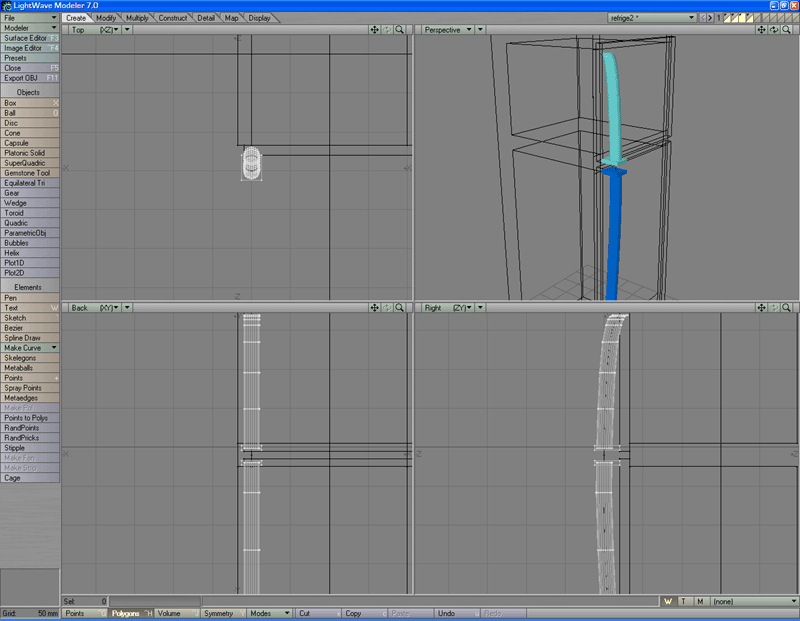Click the rotate icon in Right viewport
The width and height of the screenshot is (800, 621).
(774, 308)
